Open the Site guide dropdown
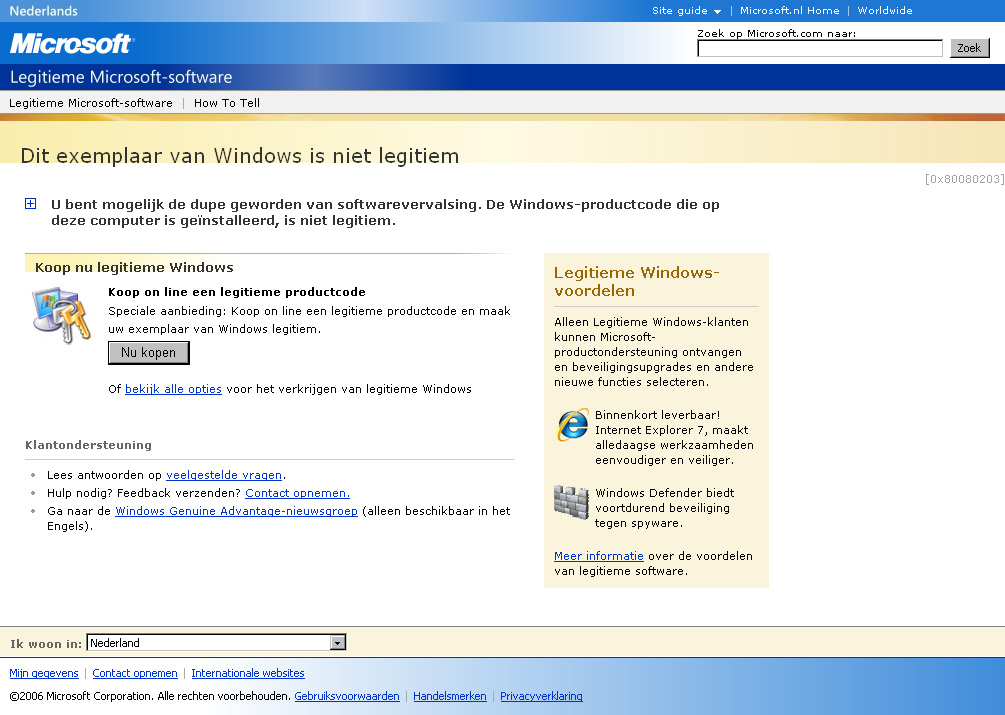Screen dimensions: 1005x715 (x=686, y=10)
